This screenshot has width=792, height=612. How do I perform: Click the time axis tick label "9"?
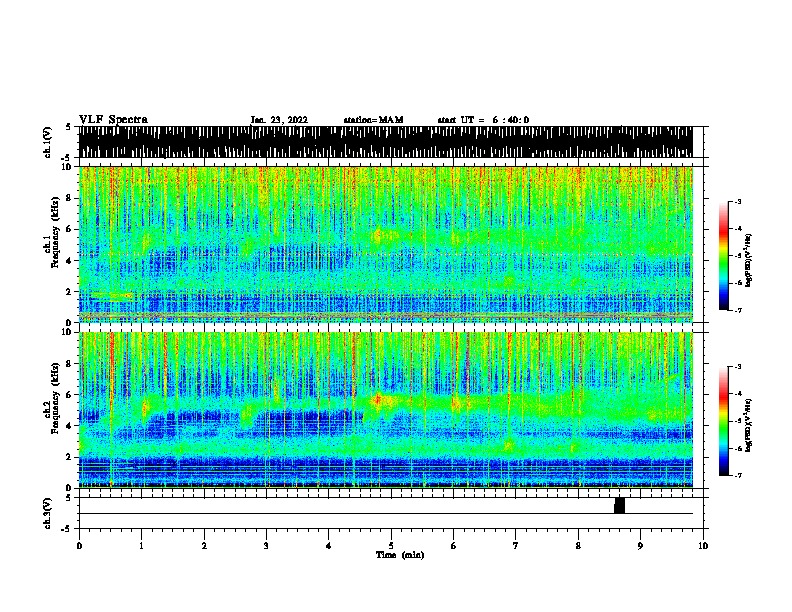[640, 546]
